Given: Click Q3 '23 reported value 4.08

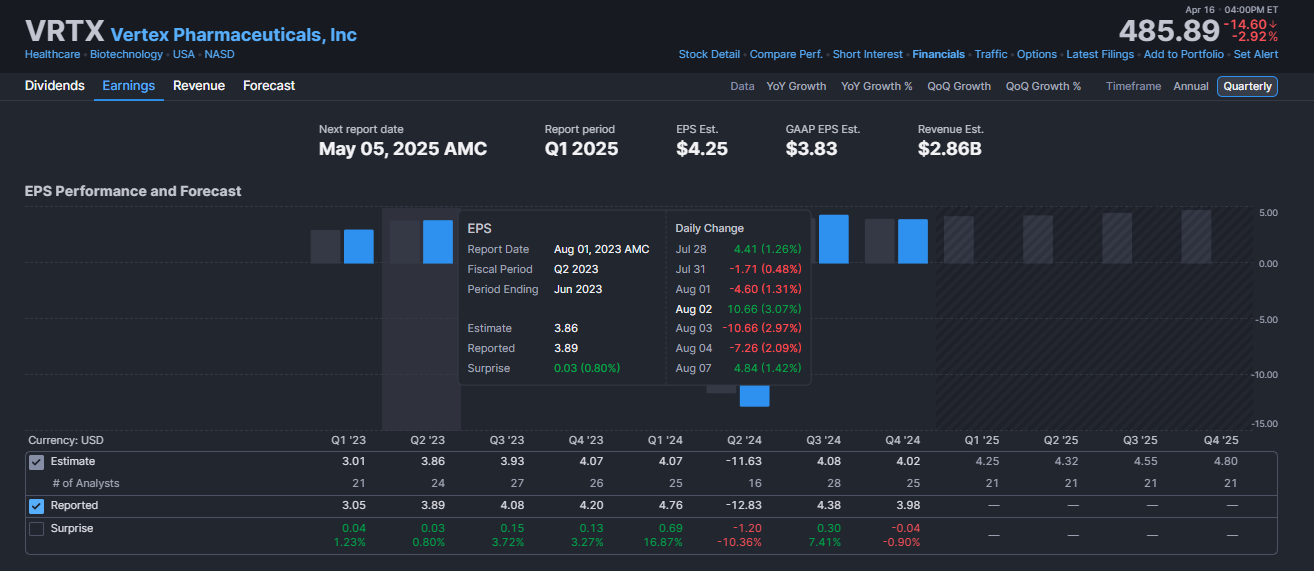Looking at the screenshot, I should [x=511, y=506].
